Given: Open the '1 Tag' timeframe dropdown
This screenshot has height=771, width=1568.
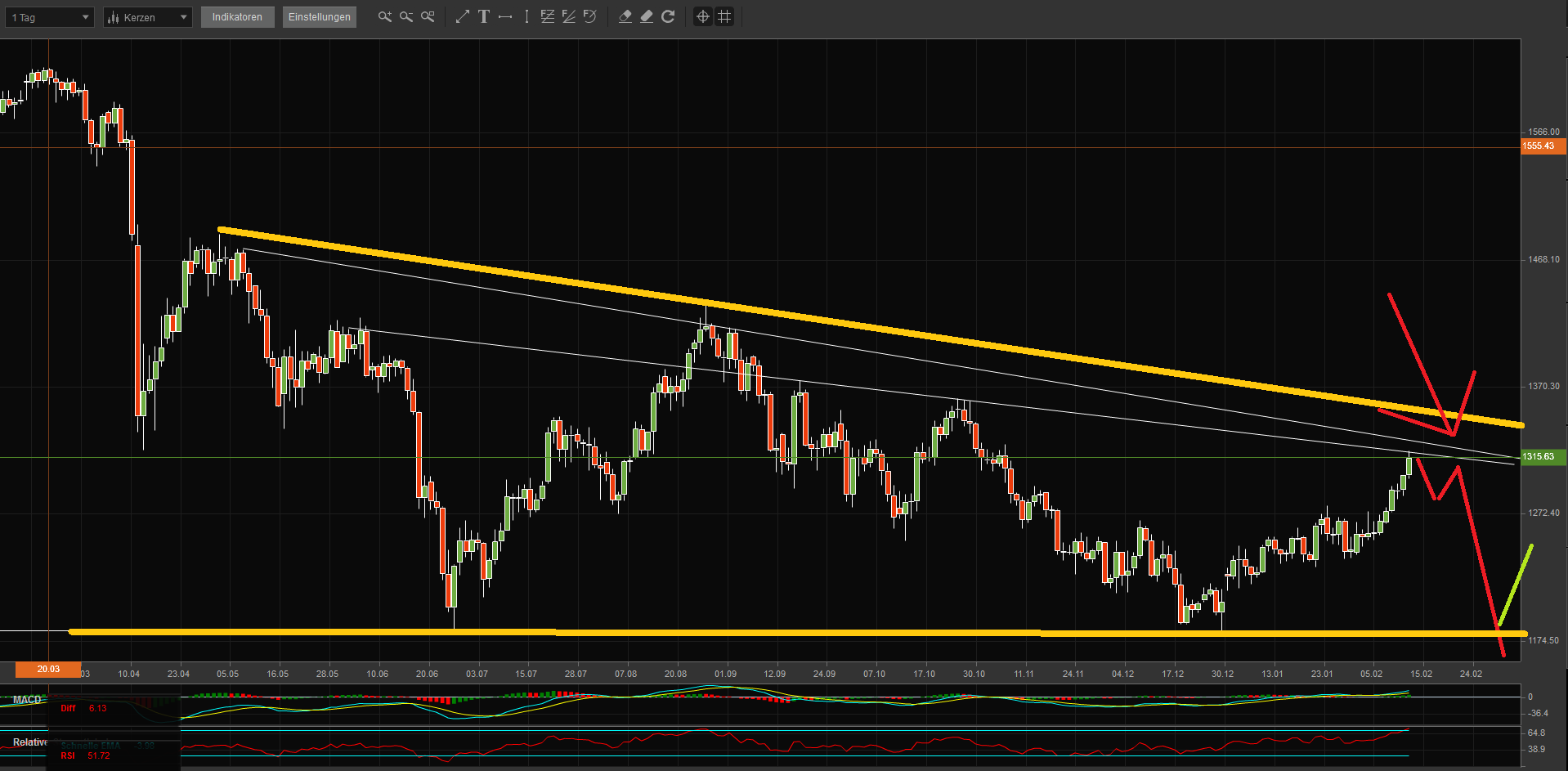Looking at the screenshot, I should click(x=49, y=16).
